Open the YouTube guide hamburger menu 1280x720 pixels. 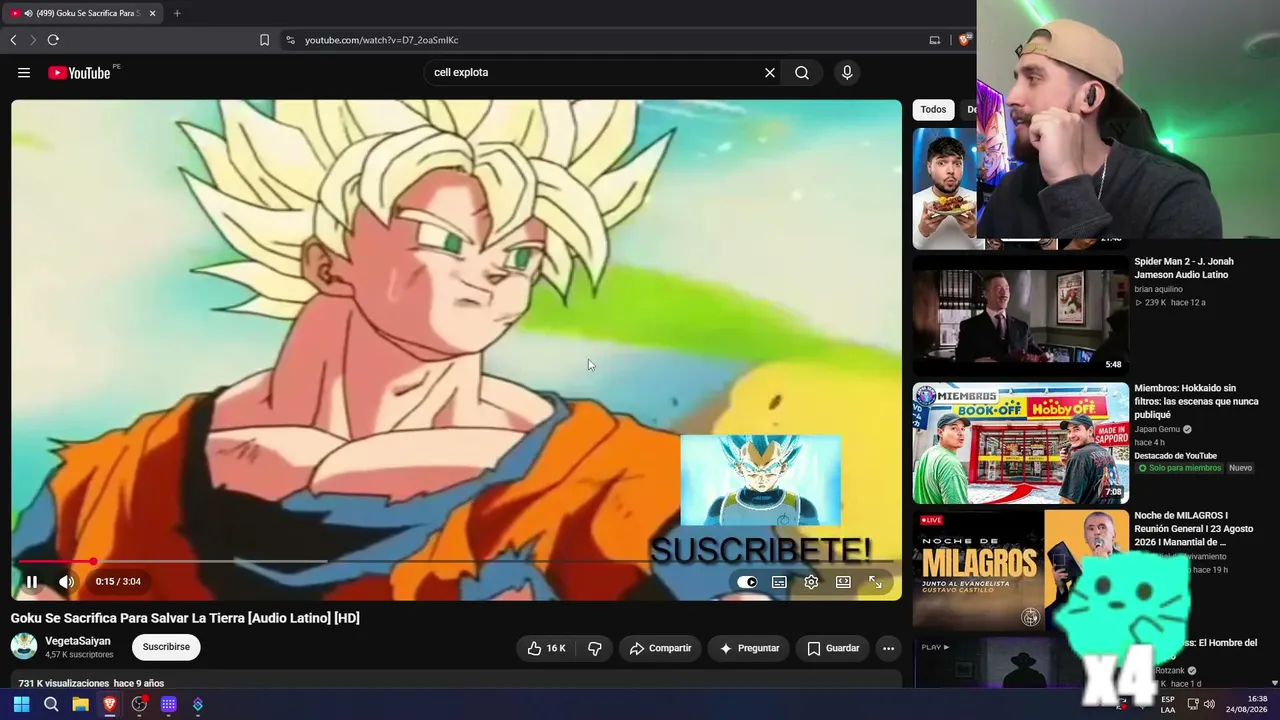coord(24,72)
